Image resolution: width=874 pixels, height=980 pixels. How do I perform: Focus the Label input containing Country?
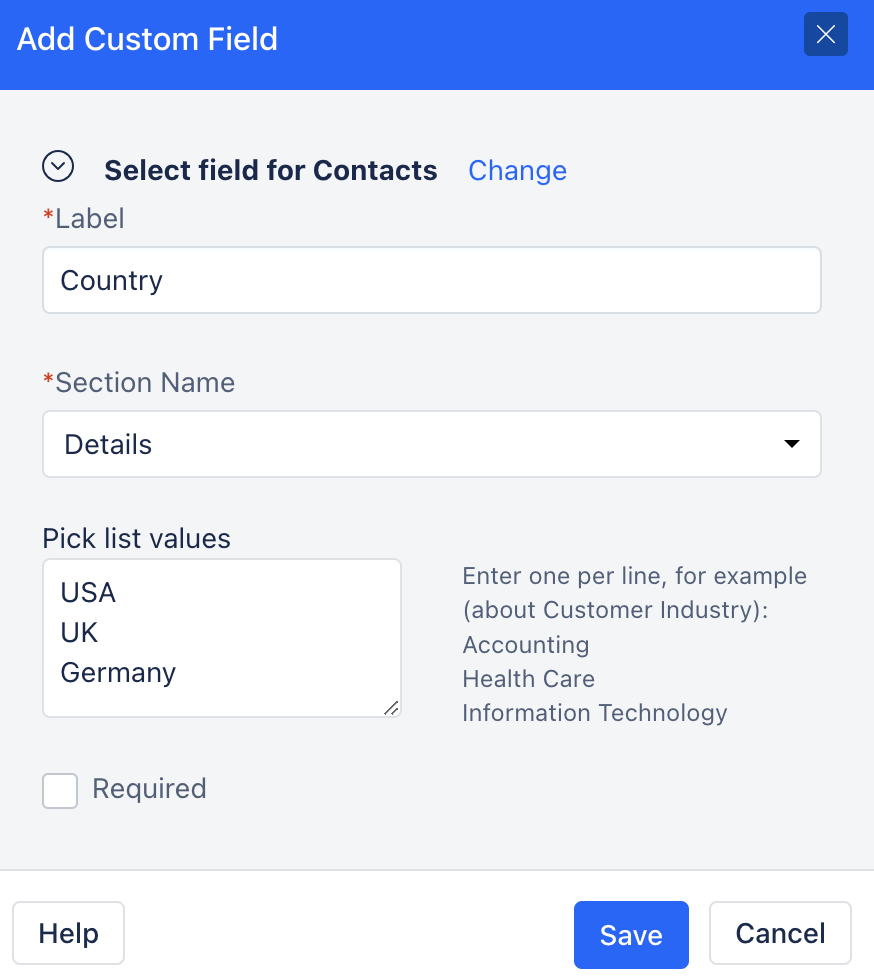tap(431, 280)
